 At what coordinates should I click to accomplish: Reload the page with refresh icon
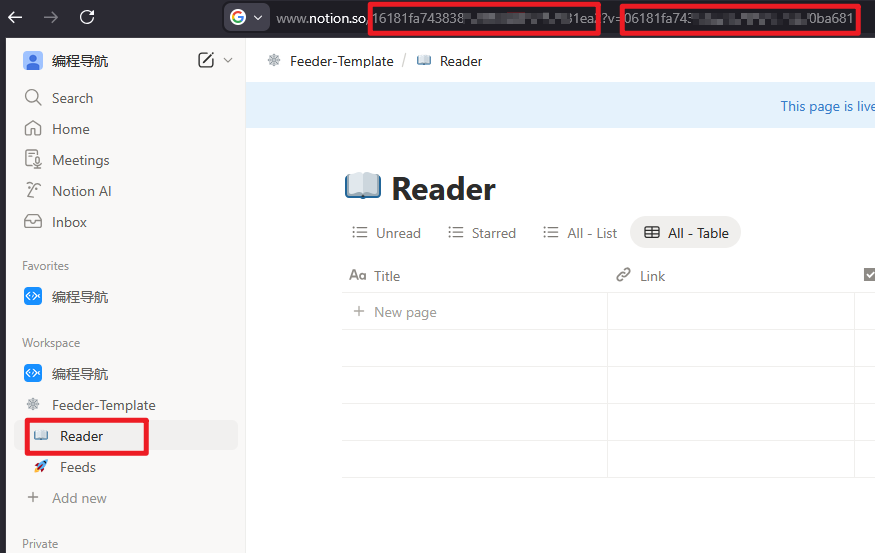tap(87, 17)
